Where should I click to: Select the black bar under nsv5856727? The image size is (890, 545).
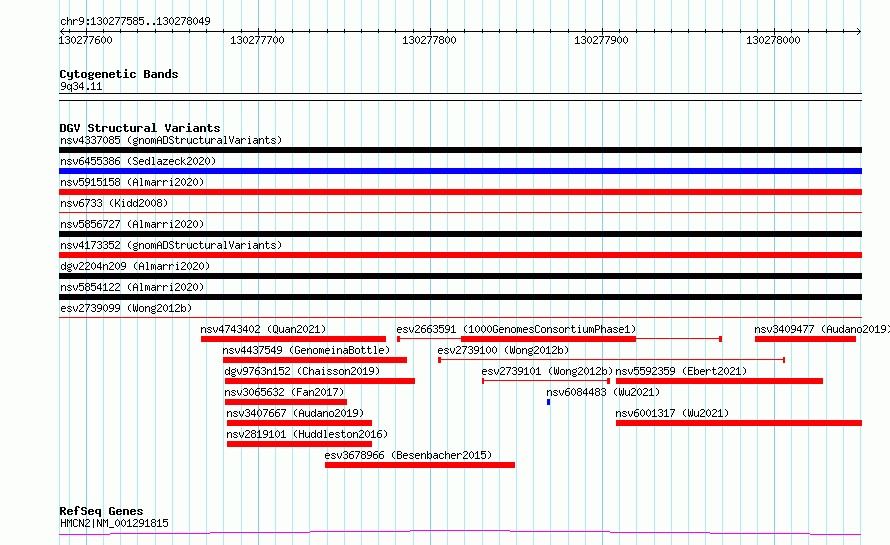[460, 234]
